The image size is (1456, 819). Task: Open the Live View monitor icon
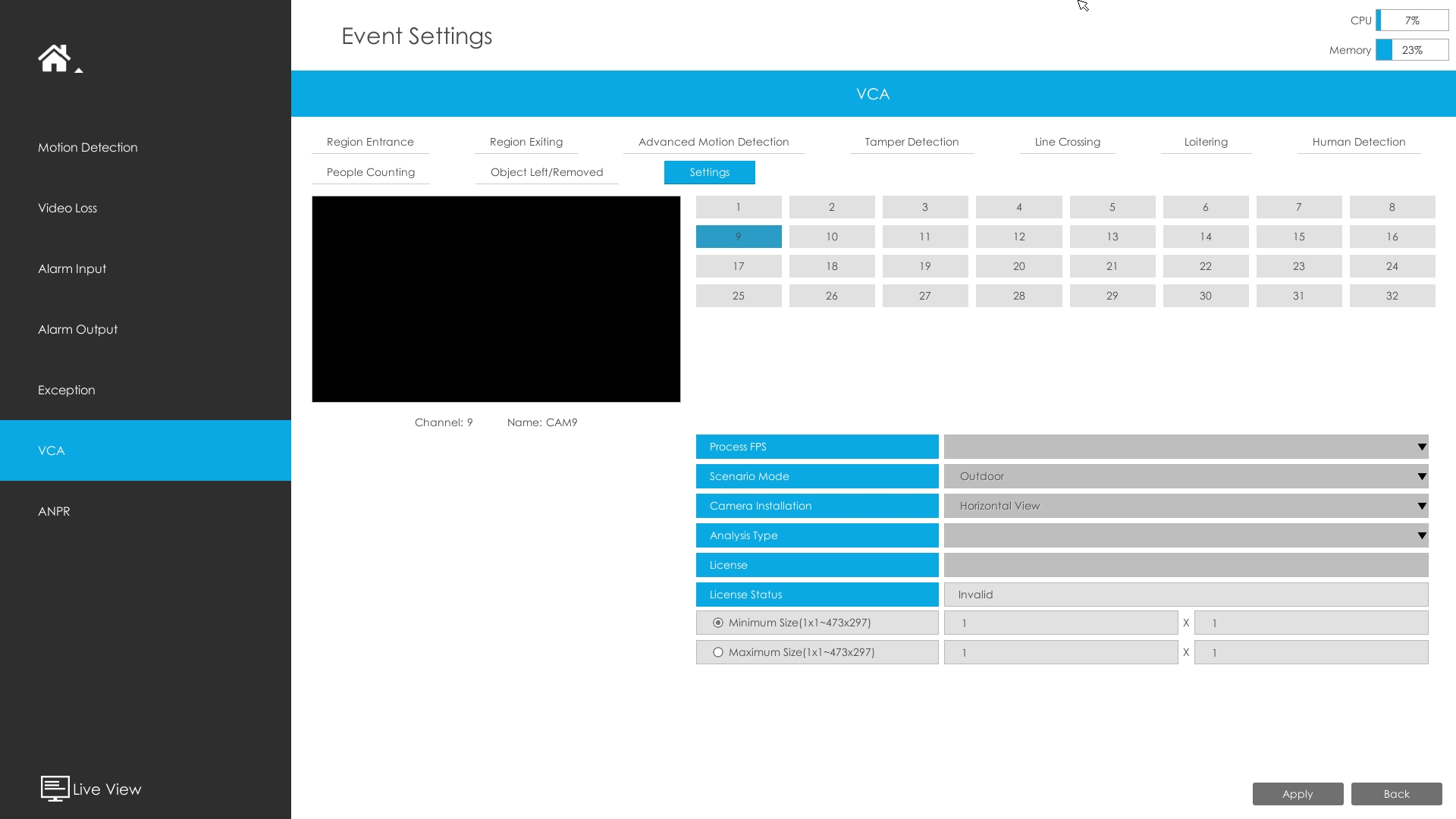[x=55, y=789]
